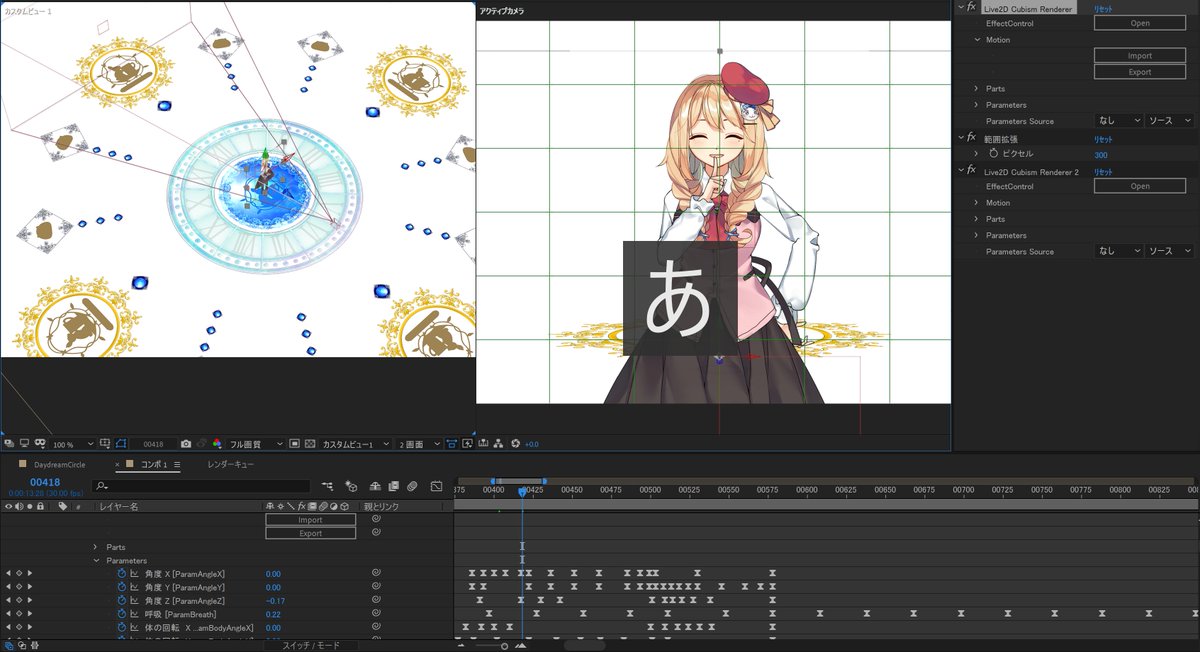1200x652 pixels.
Task: Expand Parts under Live2D Cubism Renderer
Action: [977, 89]
